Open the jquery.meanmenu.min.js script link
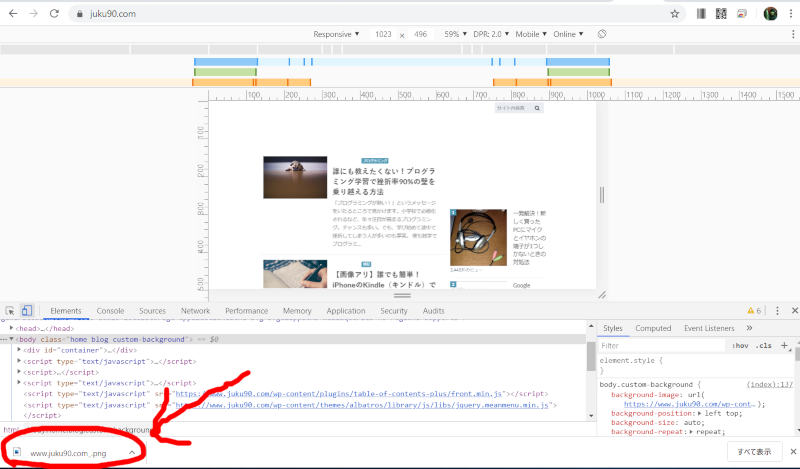The width and height of the screenshot is (800, 469). (362, 405)
